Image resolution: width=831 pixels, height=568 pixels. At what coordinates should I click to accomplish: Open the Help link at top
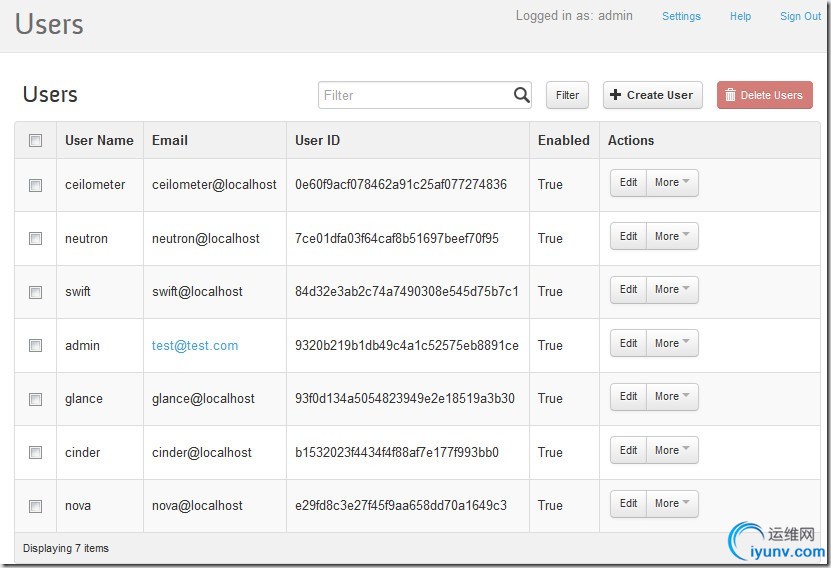740,16
